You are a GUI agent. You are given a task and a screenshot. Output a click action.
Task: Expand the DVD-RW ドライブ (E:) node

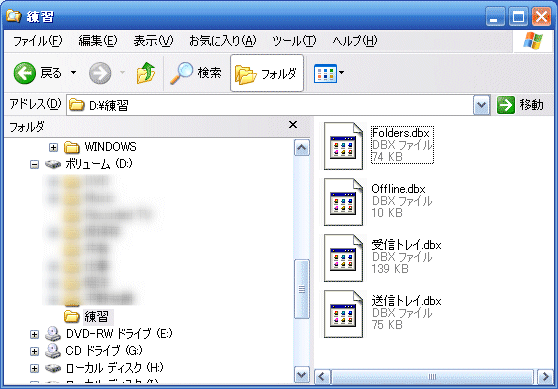click(x=34, y=334)
